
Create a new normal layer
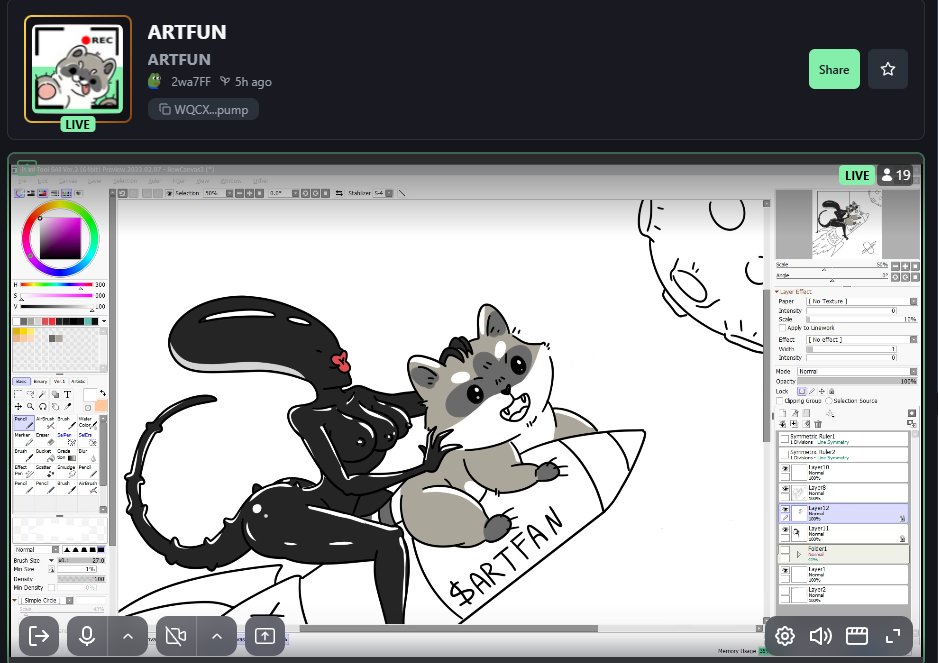point(783,413)
